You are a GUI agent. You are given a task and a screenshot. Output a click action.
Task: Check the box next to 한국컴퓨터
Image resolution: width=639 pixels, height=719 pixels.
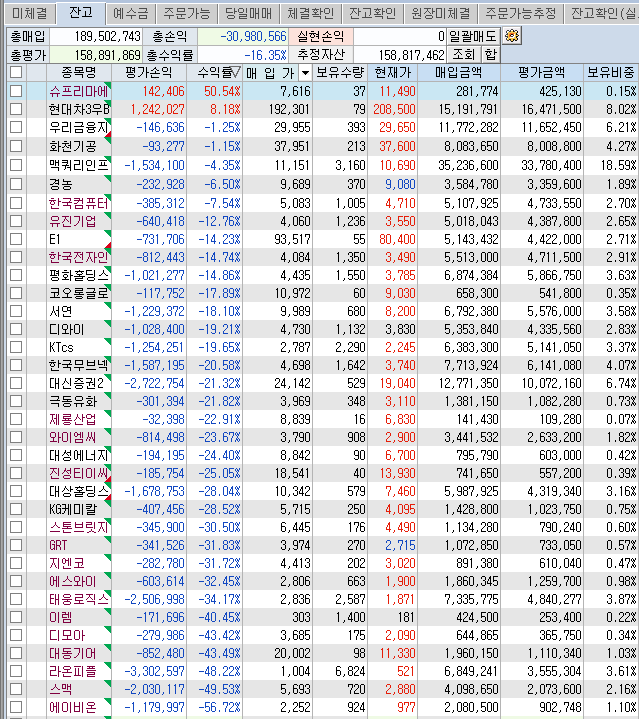click(x=16, y=203)
